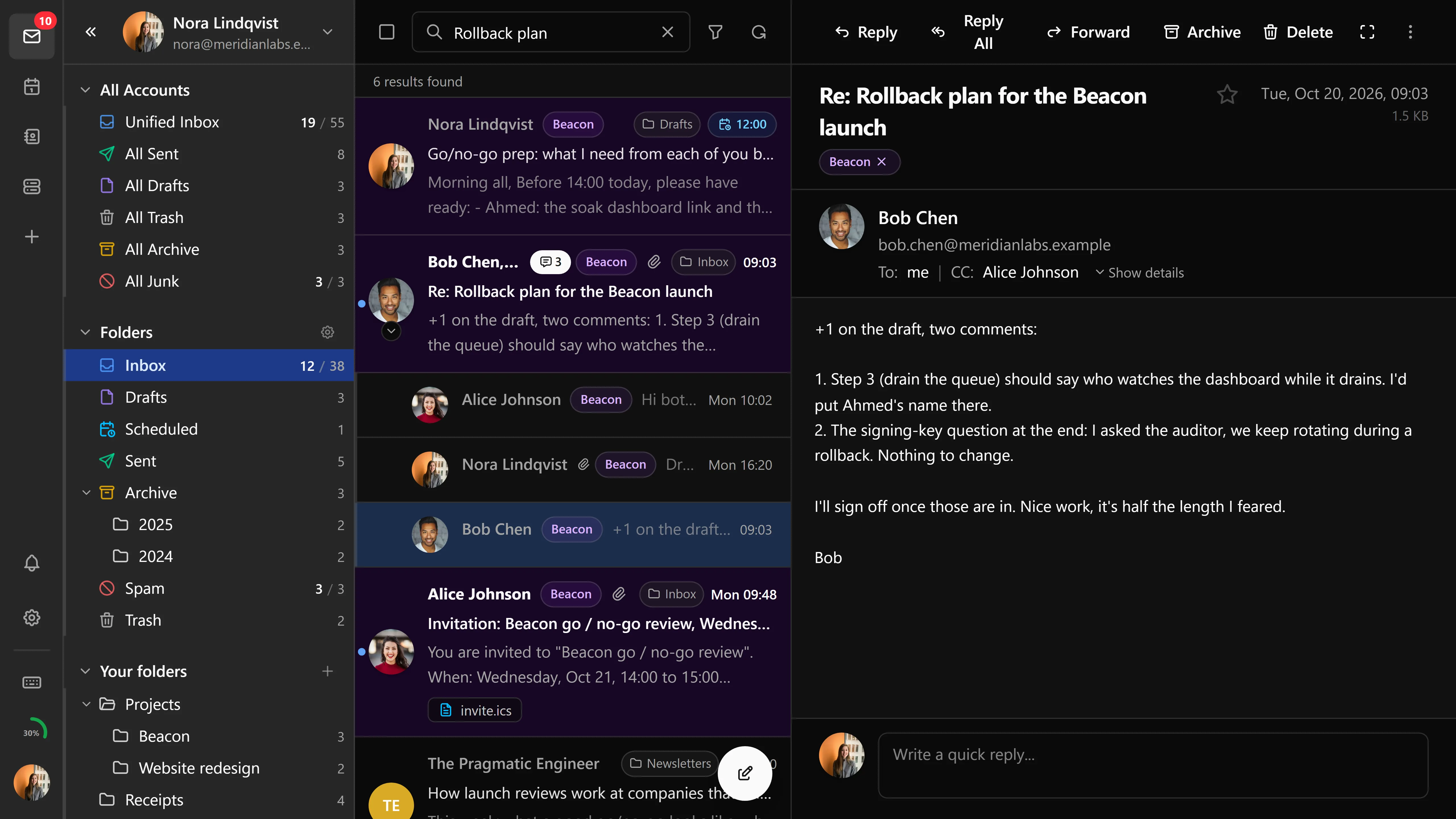Open the message filter funnel icon

click(x=715, y=32)
